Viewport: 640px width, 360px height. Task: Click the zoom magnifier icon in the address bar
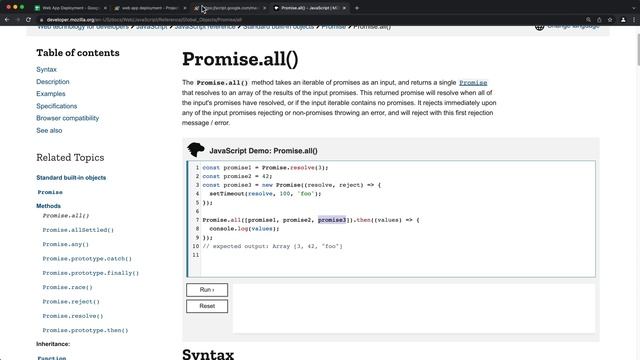coord(588,20)
